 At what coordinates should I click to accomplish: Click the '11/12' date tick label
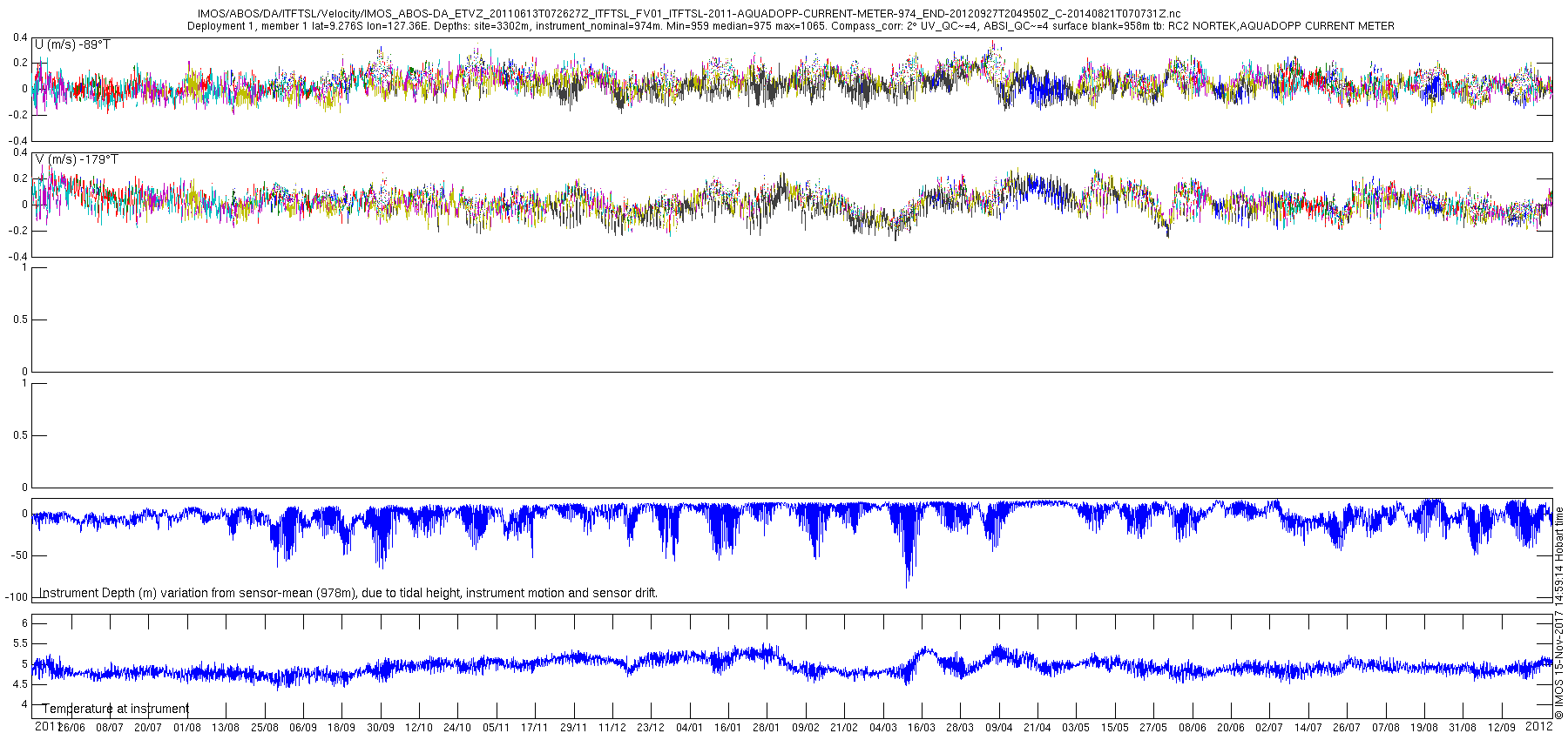click(x=612, y=728)
